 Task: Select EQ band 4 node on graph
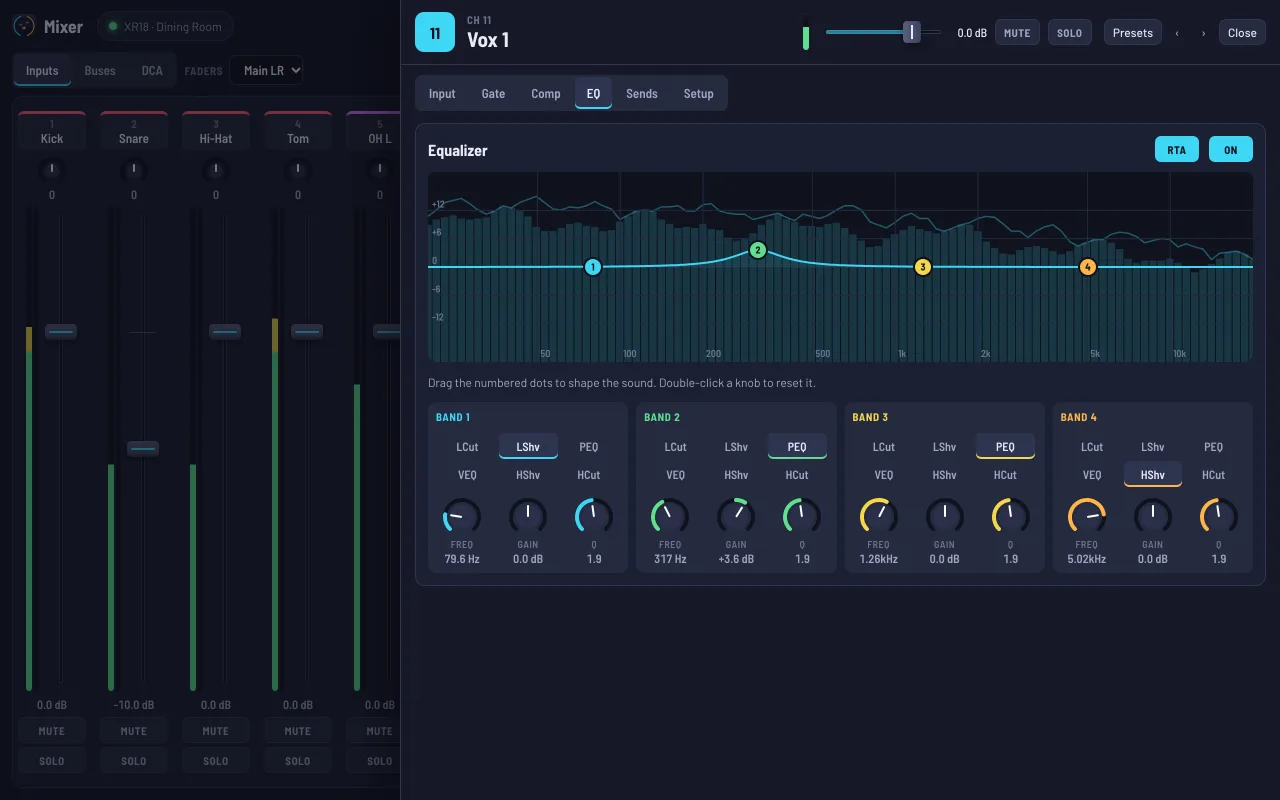tap(1088, 267)
